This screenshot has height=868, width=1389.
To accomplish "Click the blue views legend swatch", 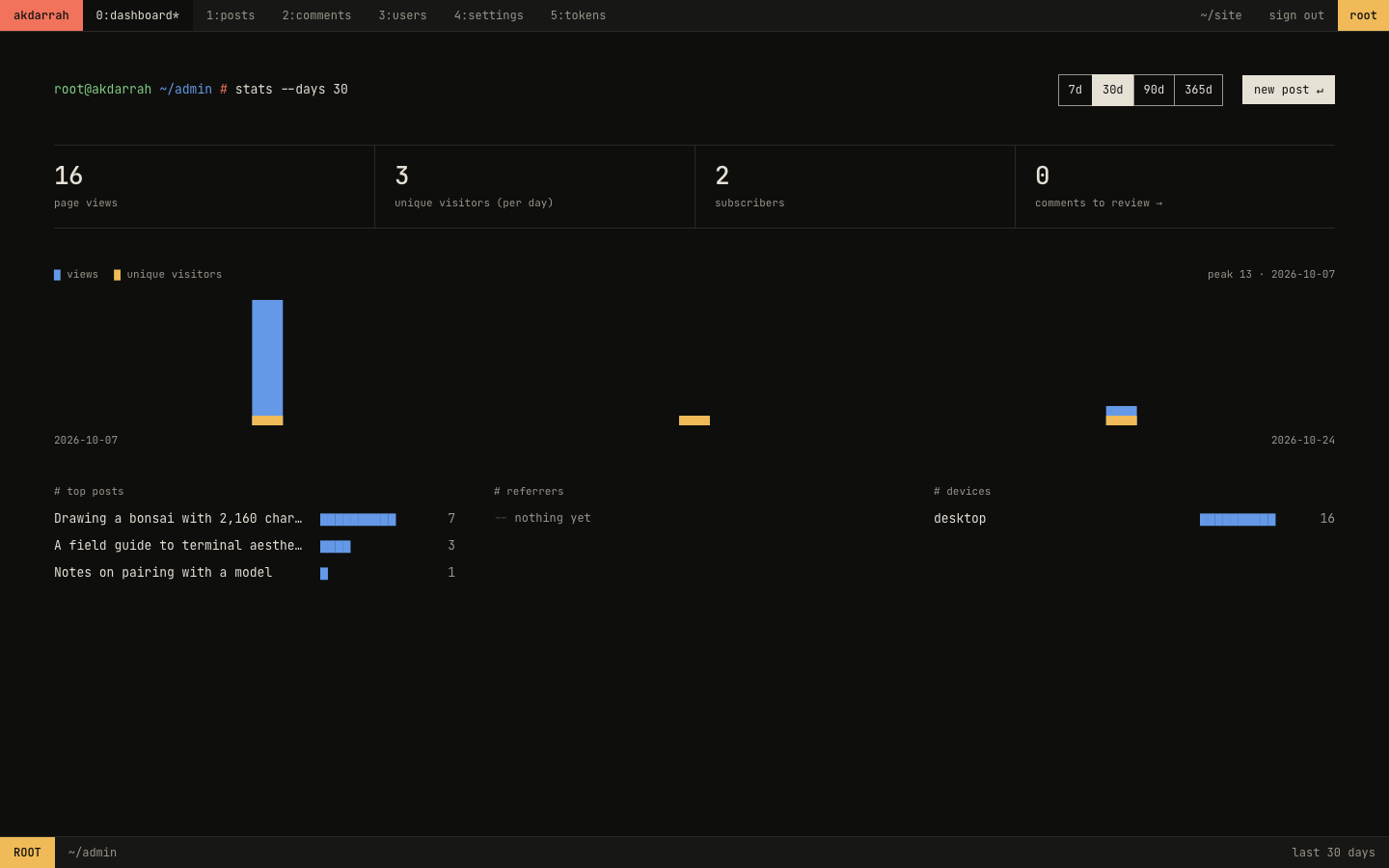I will pos(57,275).
